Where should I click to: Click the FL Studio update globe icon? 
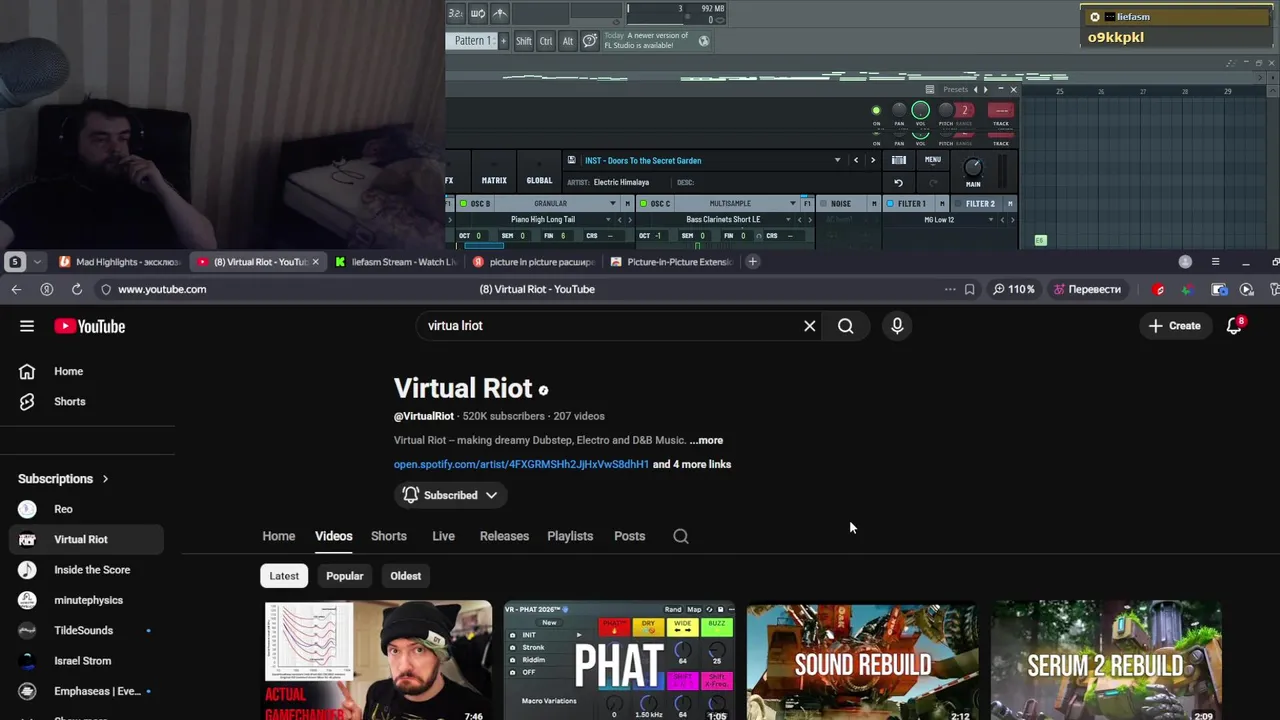click(704, 41)
